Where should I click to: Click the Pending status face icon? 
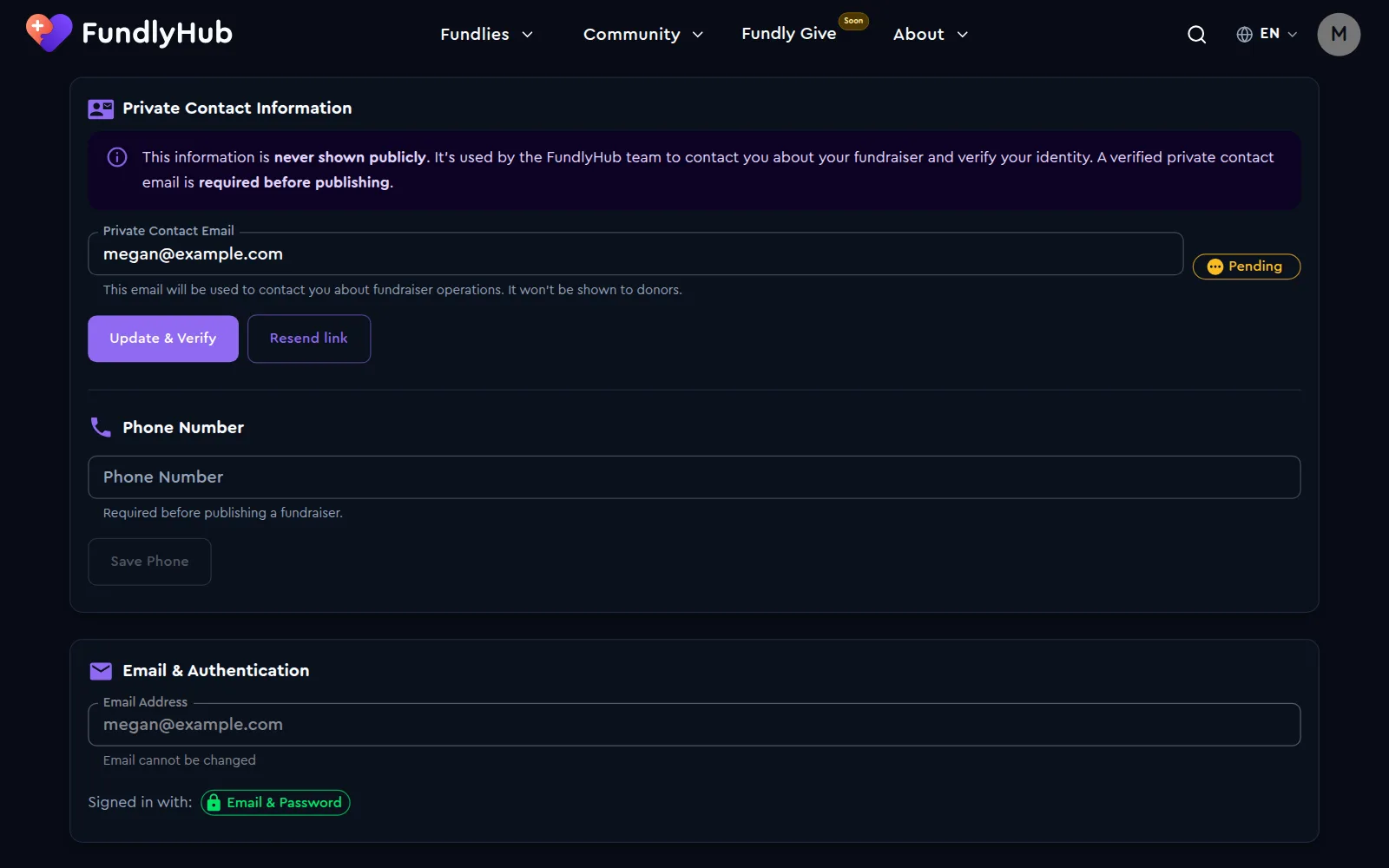1215,266
